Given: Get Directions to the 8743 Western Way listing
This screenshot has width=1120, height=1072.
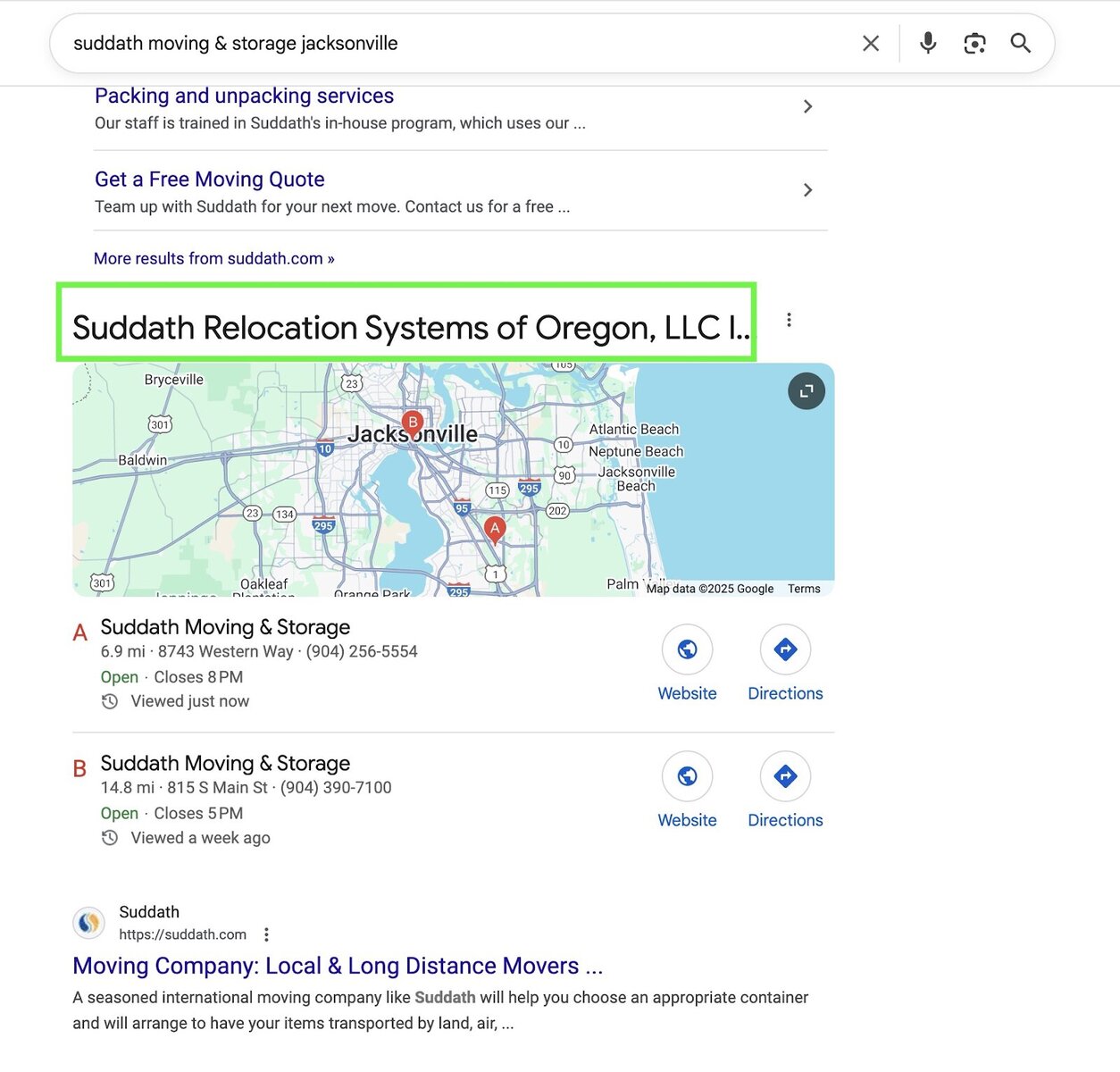Looking at the screenshot, I should click(785, 664).
